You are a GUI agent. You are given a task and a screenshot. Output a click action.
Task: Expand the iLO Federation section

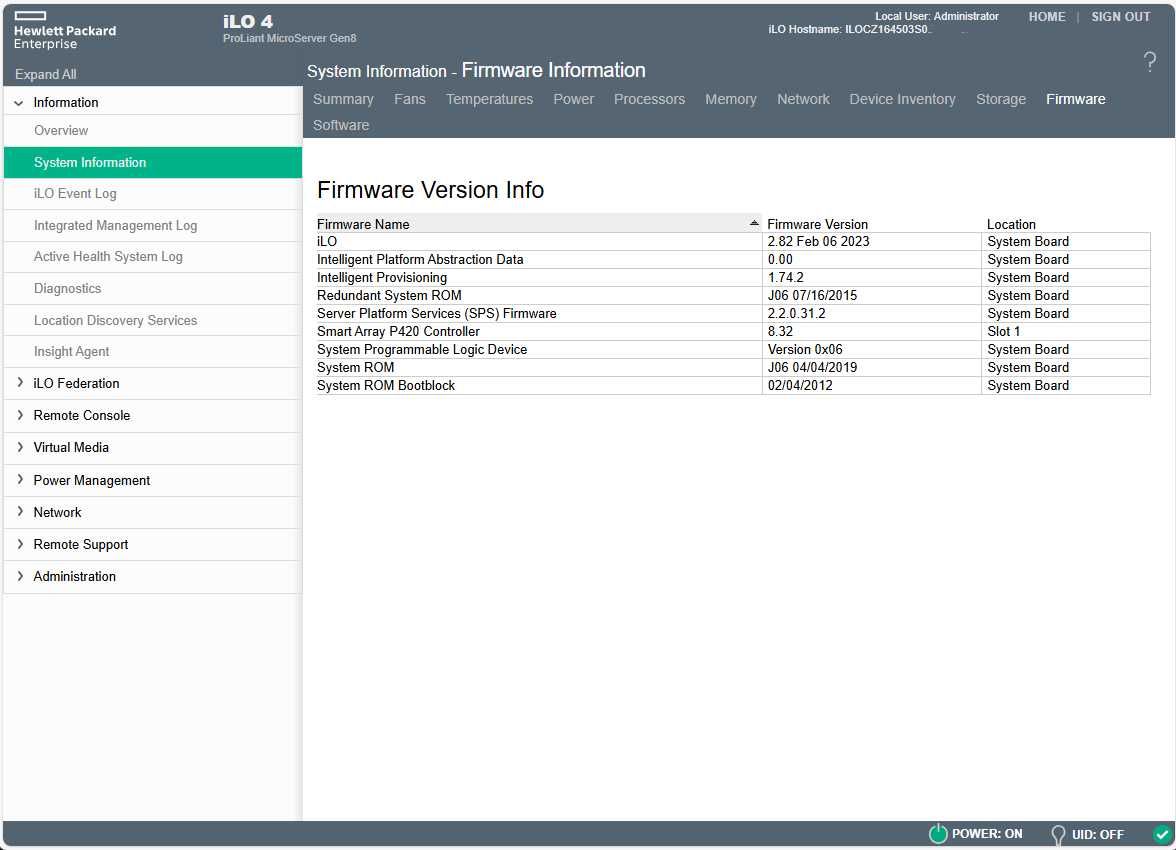(20, 383)
